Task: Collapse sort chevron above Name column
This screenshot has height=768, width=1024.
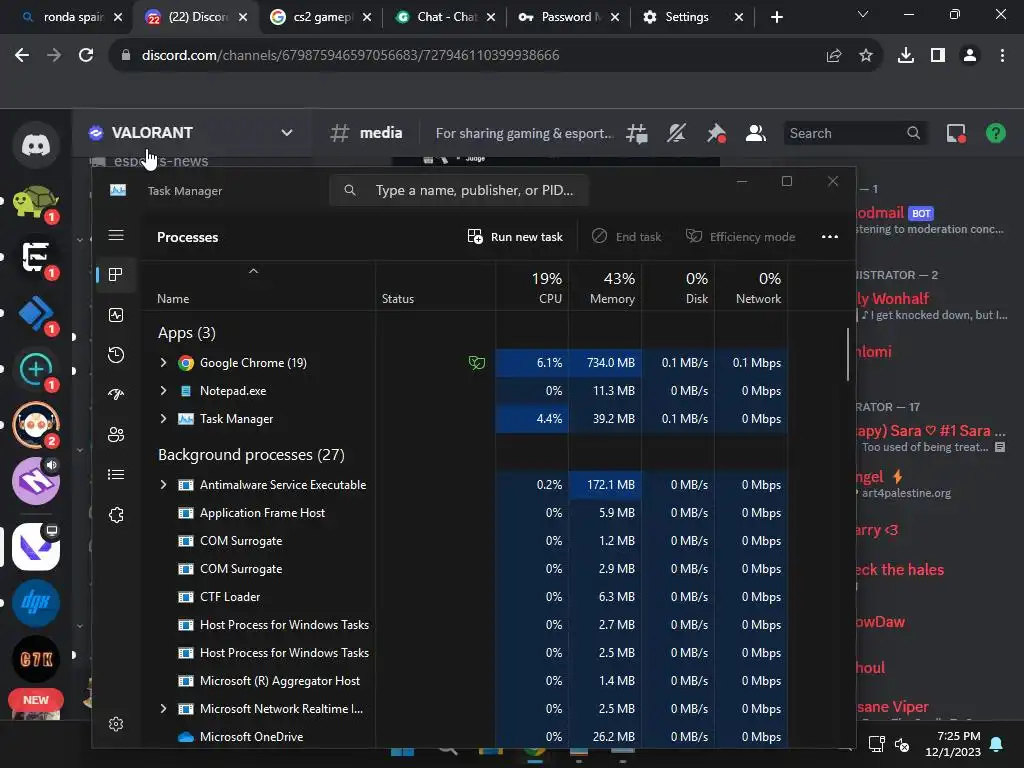Action: point(253,271)
